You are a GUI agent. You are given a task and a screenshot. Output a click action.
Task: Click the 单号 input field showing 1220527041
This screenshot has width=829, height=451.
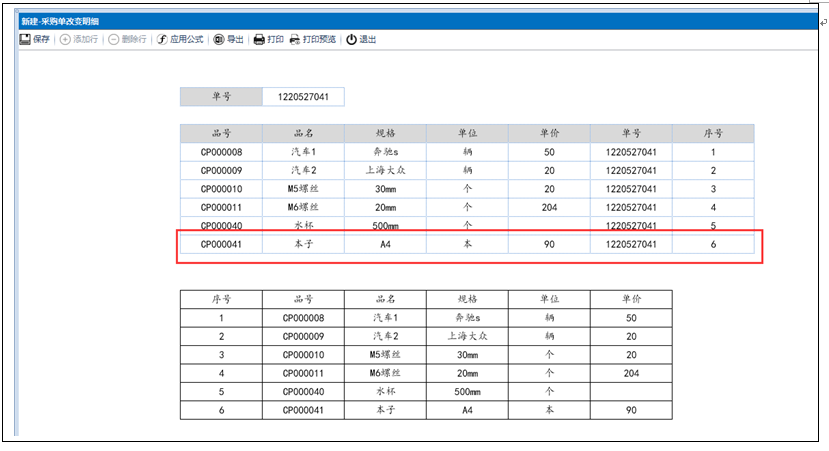click(303, 97)
